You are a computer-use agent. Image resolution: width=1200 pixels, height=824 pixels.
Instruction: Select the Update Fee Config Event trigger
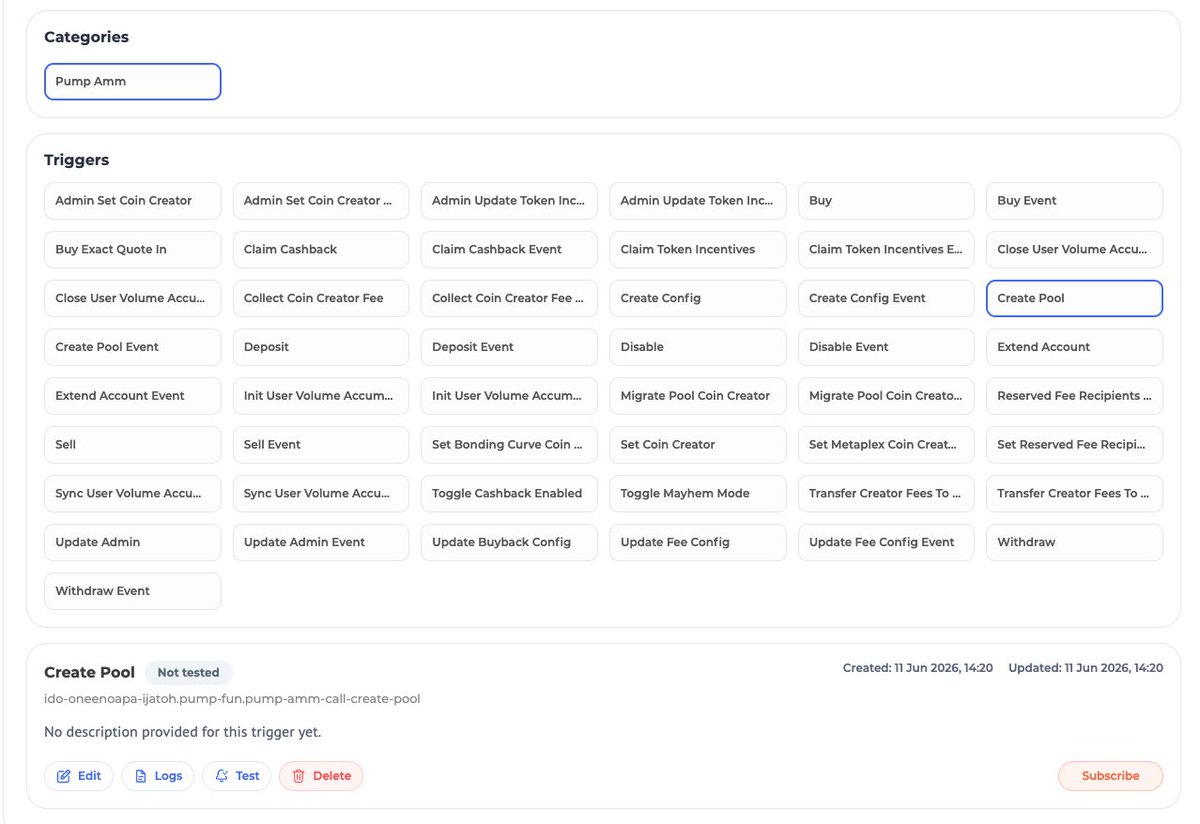coord(886,542)
